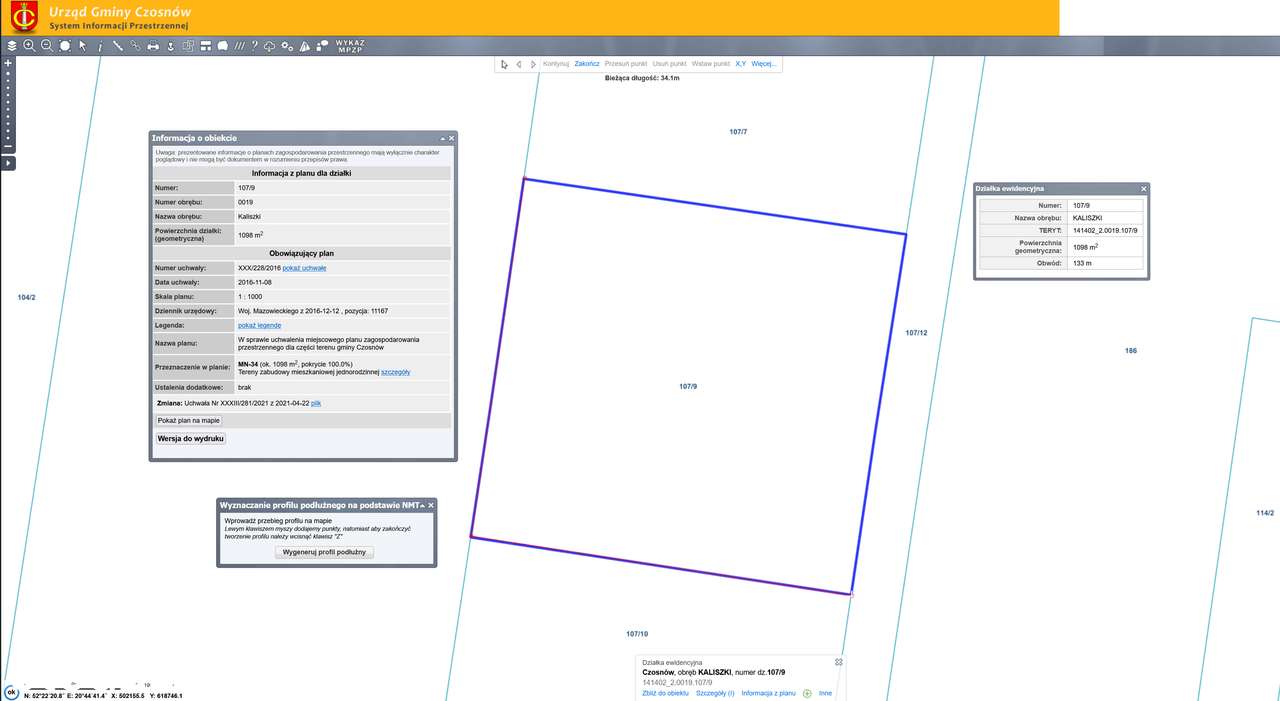Close the parcel popup via corner icon
1280x701 pixels.
(x=839, y=662)
